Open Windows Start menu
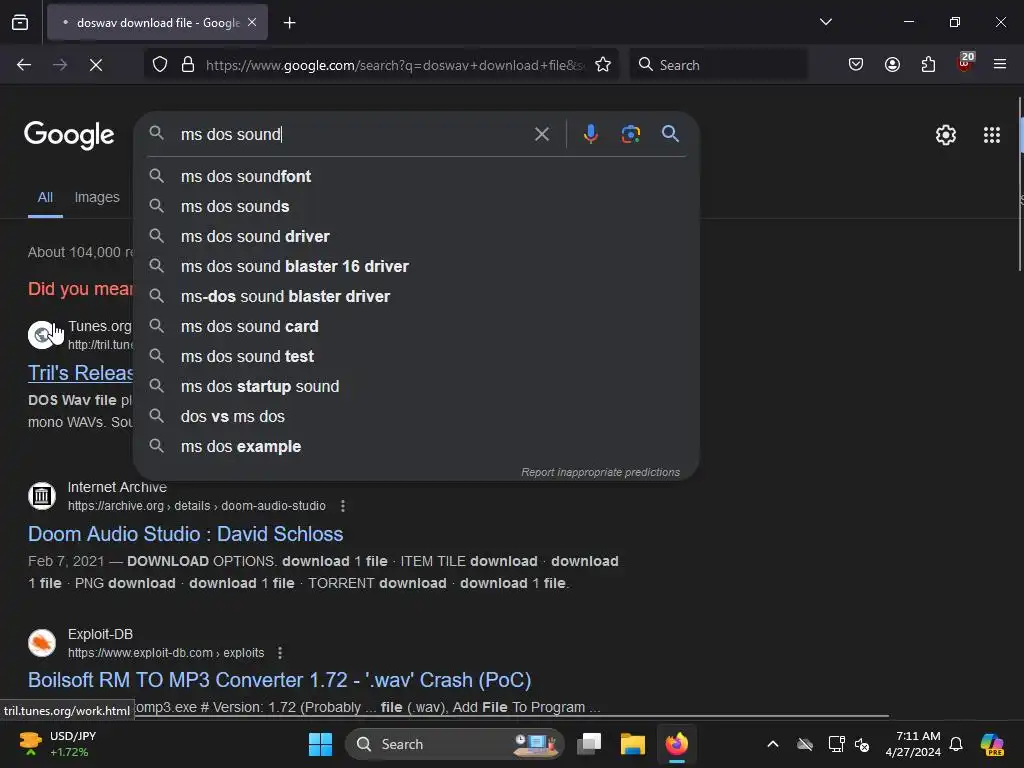The width and height of the screenshot is (1024, 768). tap(320, 744)
